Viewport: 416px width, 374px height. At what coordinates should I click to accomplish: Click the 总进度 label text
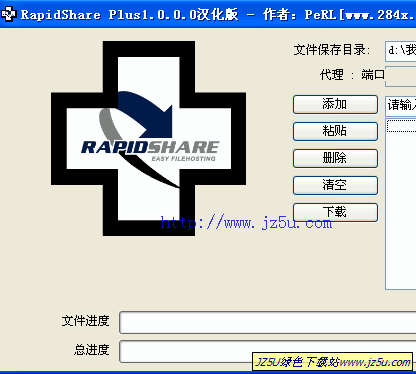click(x=92, y=350)
